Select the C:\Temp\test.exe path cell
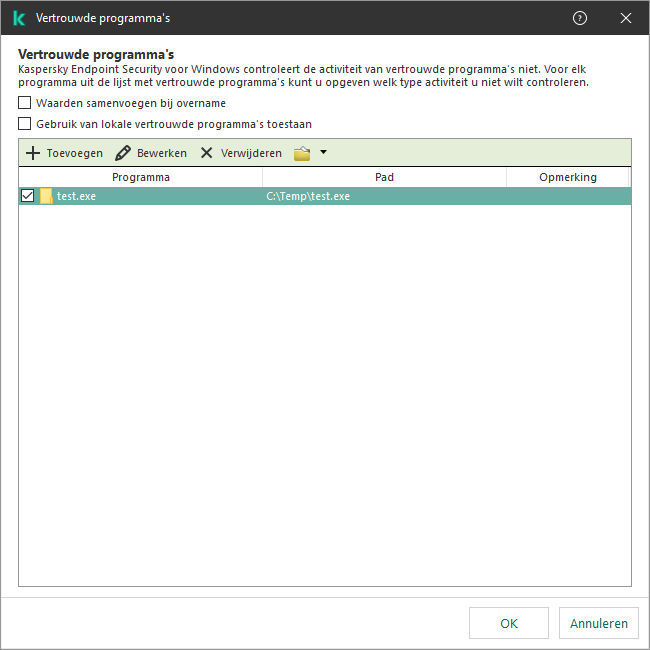 (308, 196)
